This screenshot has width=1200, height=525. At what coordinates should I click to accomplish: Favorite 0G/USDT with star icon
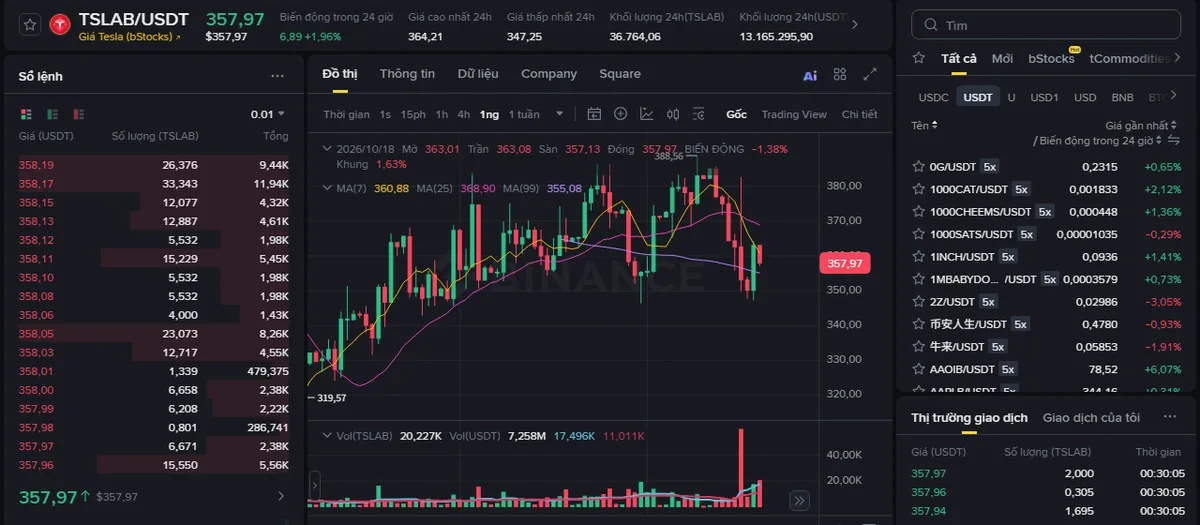918,166
